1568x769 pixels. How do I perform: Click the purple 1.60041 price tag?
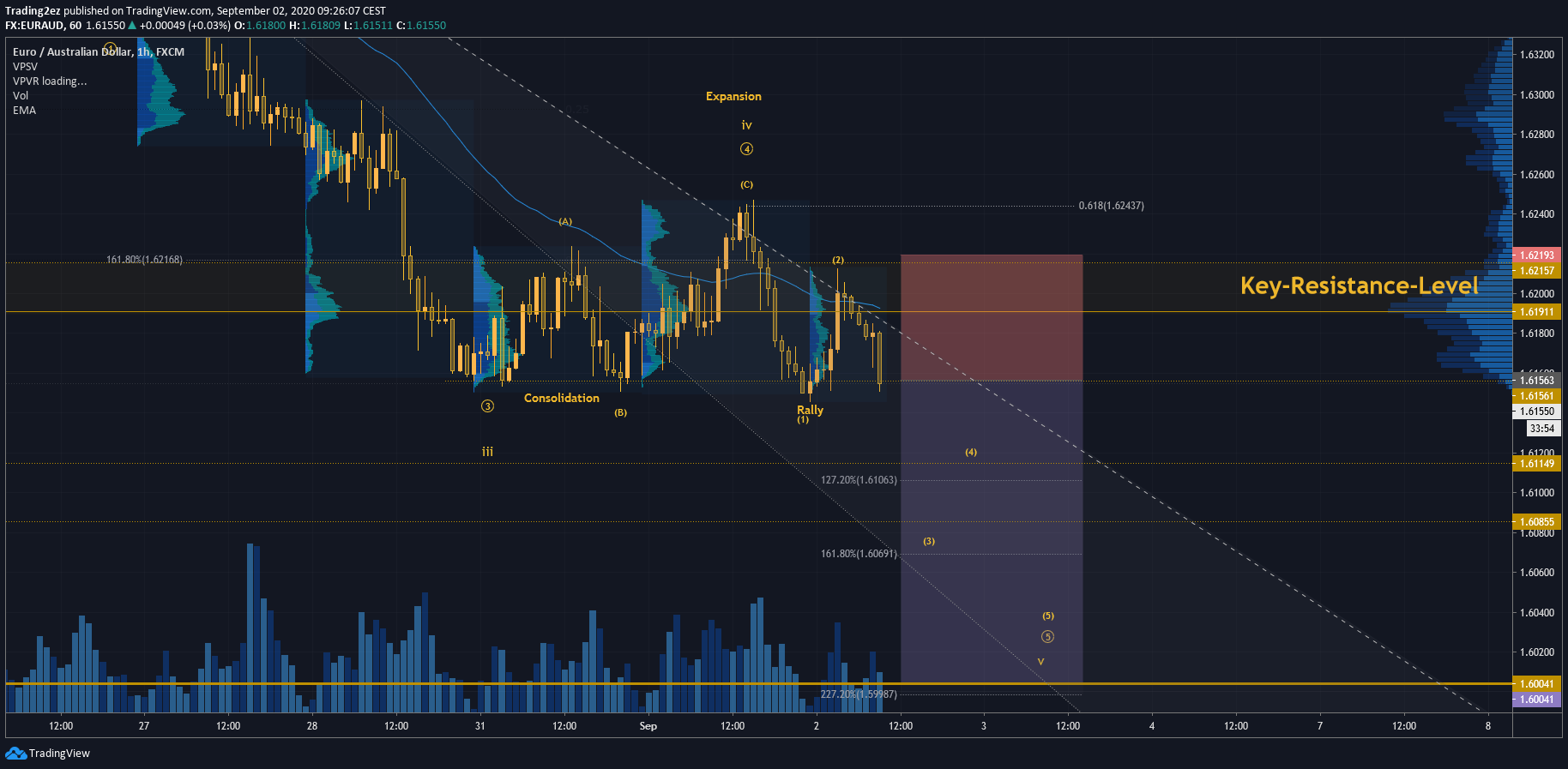point(1536,699)
